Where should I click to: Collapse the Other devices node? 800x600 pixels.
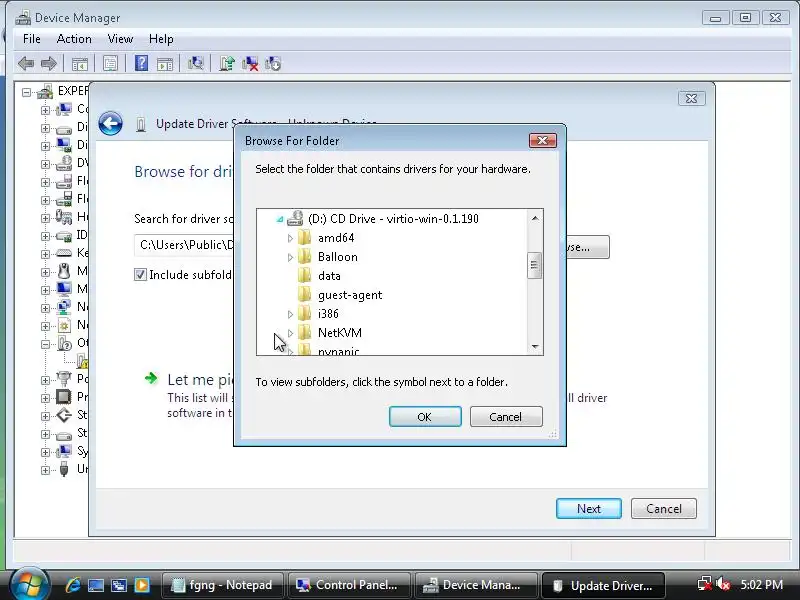click(x=45, y=344)
